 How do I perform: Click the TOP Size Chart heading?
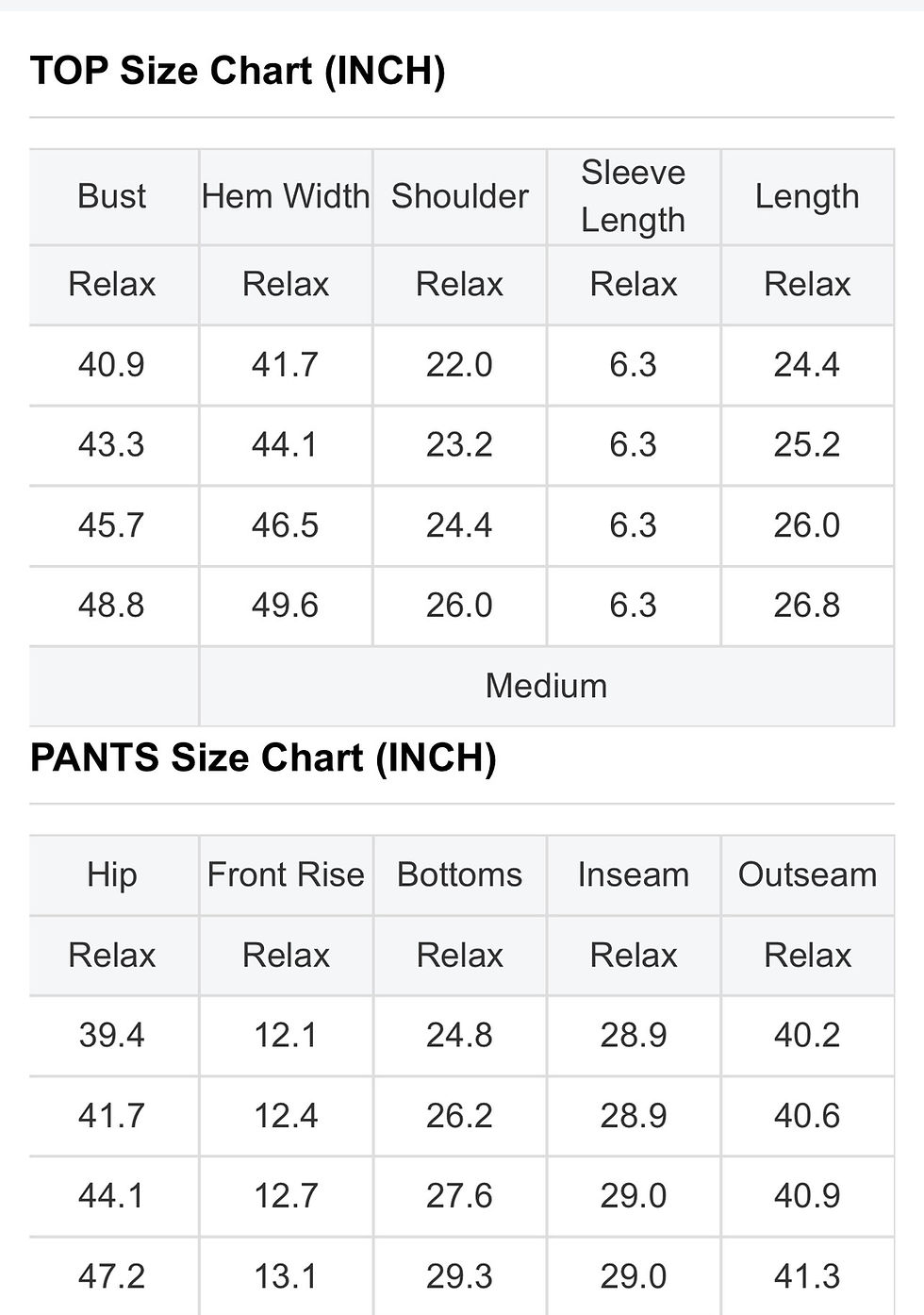pos(238,71)
